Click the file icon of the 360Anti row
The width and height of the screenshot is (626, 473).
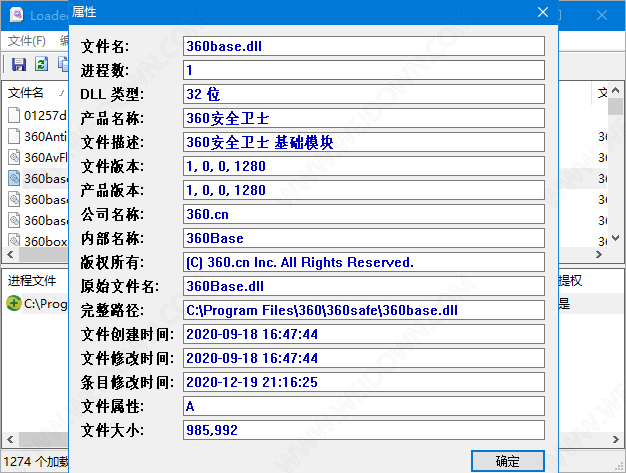pyautogui.click(x=14, y=136)
